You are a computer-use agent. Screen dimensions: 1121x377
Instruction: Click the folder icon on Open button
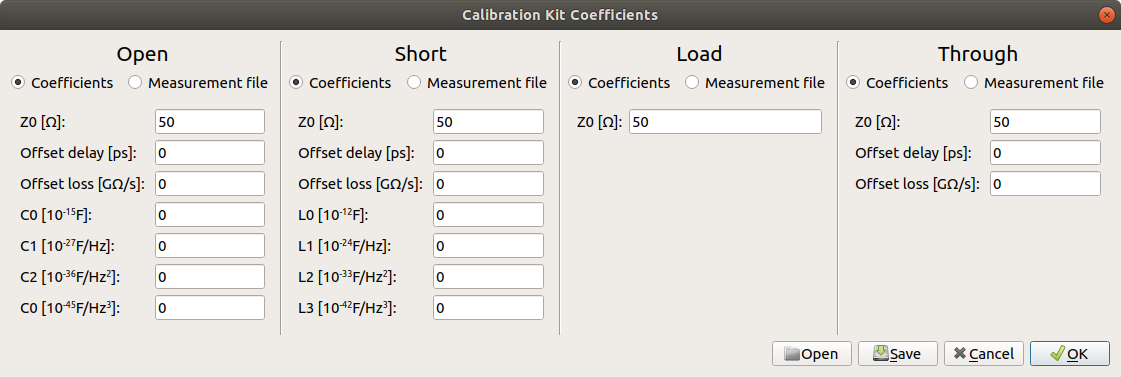(x=792, y=353)
